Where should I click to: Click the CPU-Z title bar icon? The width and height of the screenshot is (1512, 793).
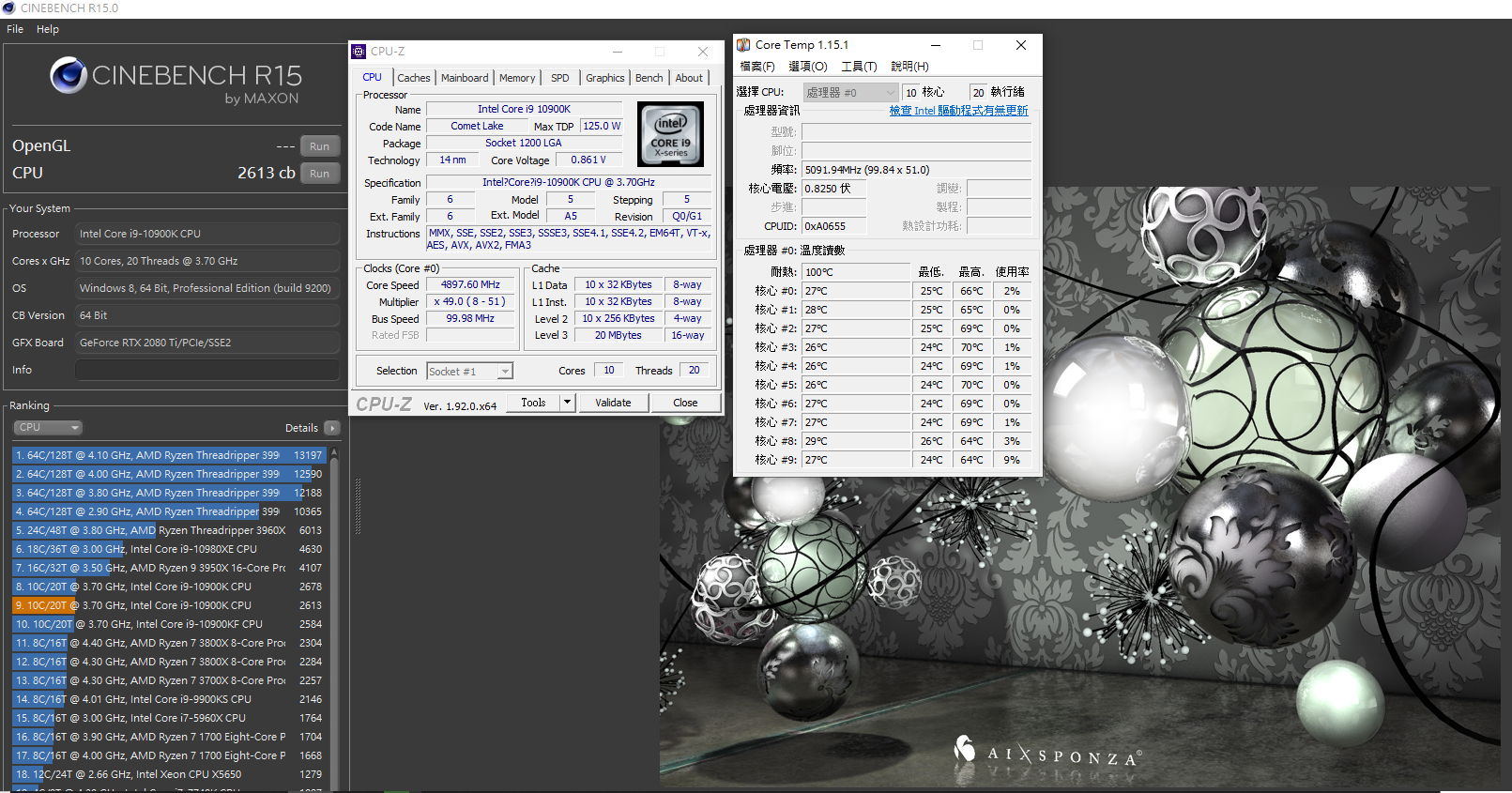359,52
